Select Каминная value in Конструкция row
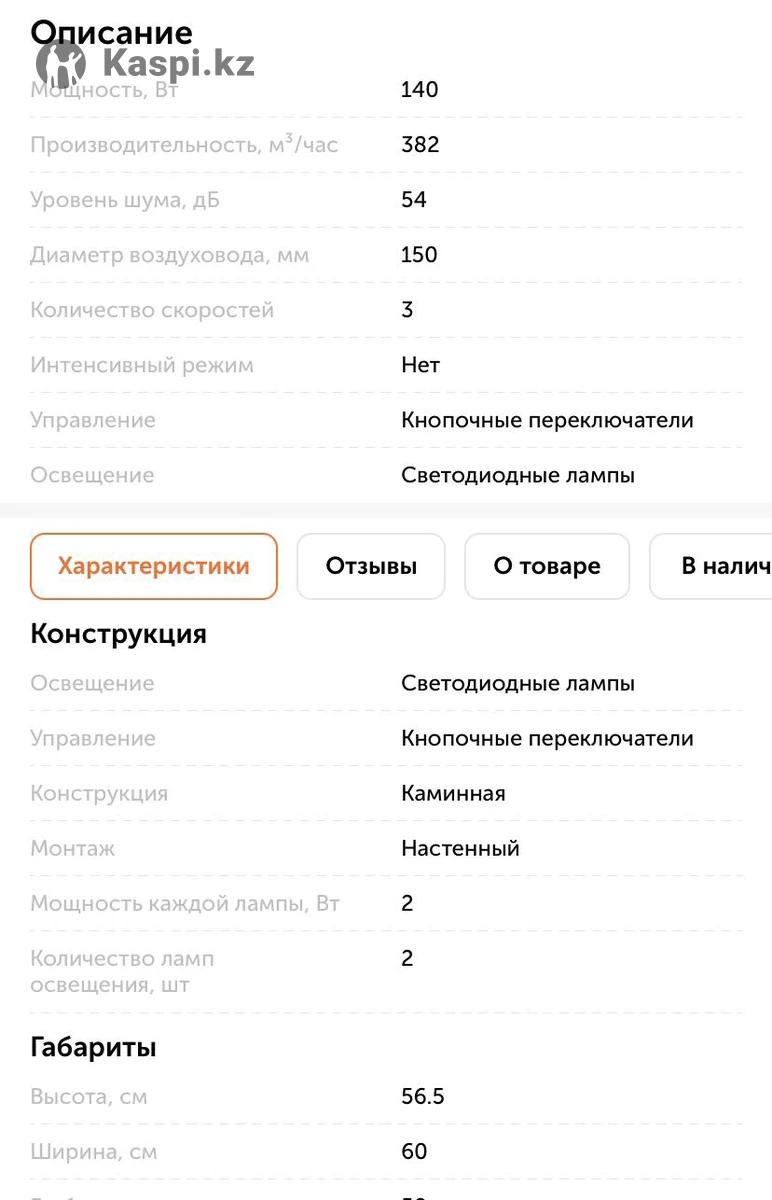 click(453, 793)
